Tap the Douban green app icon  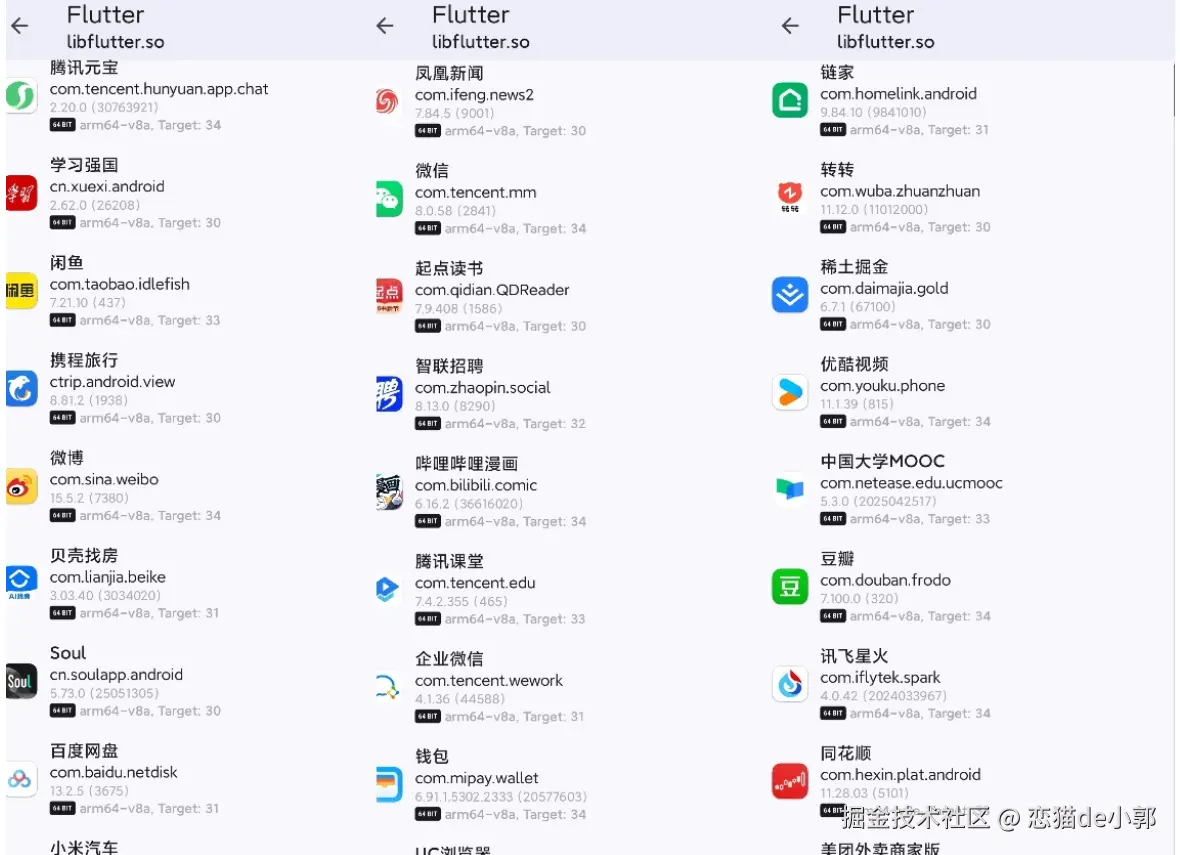click(x=789, y=586)
